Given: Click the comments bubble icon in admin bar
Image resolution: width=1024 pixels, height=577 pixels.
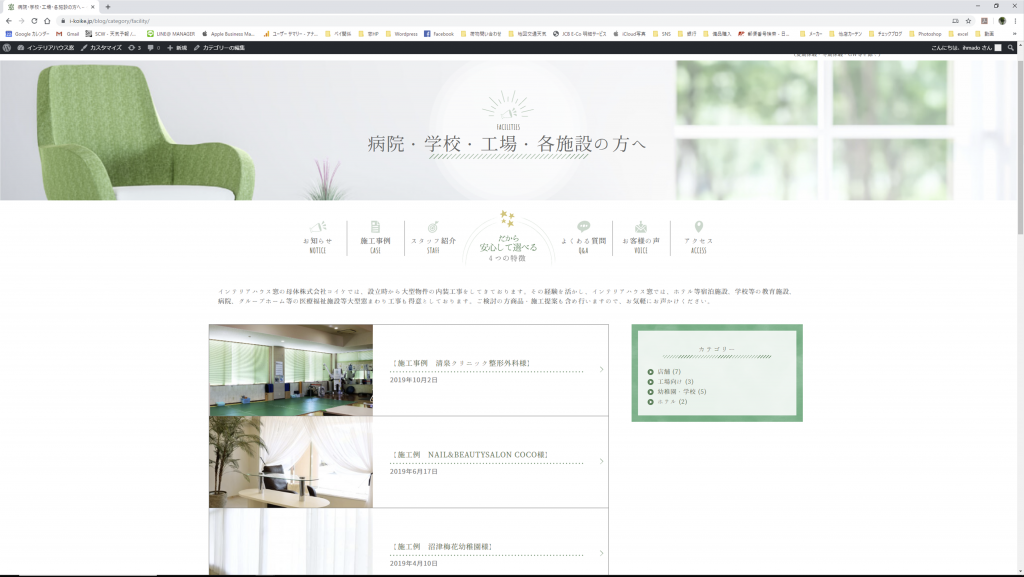Looking at the screenshot, I should 153,48.
